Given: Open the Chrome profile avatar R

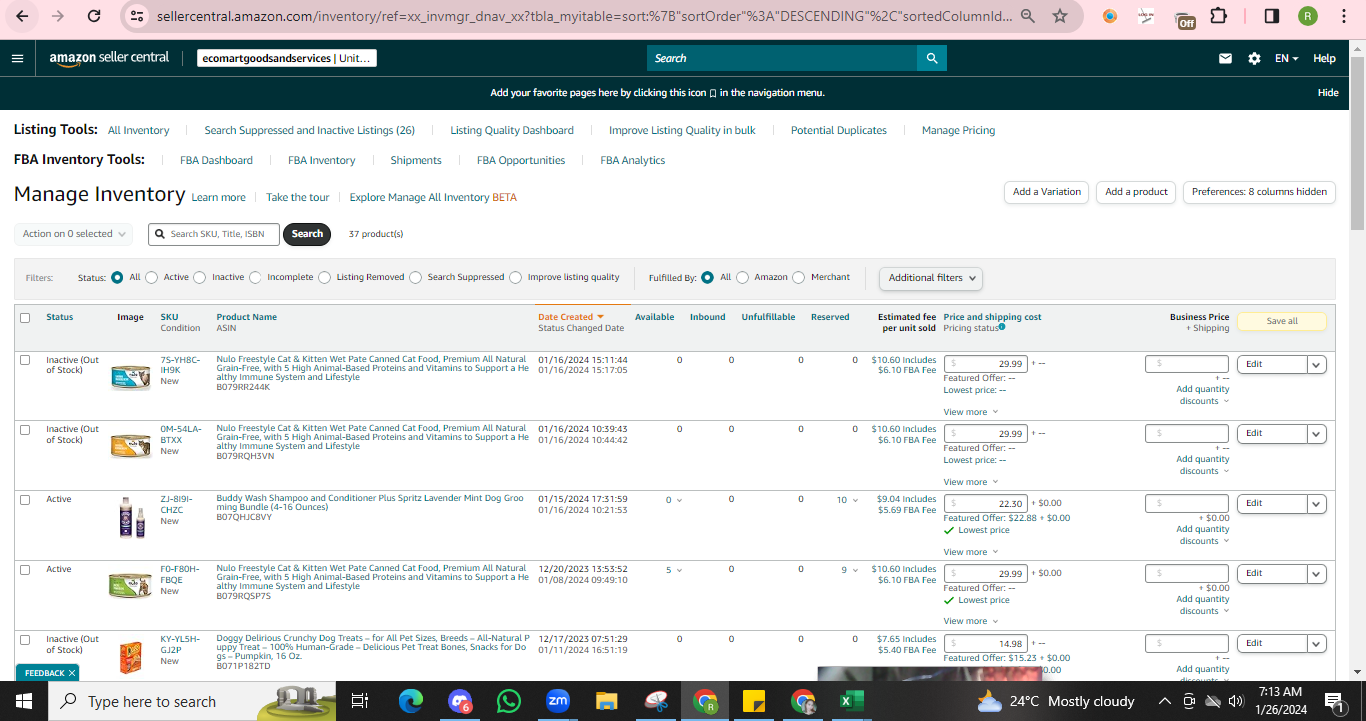Looking at the screenshot, I should tap(1307, 16).
